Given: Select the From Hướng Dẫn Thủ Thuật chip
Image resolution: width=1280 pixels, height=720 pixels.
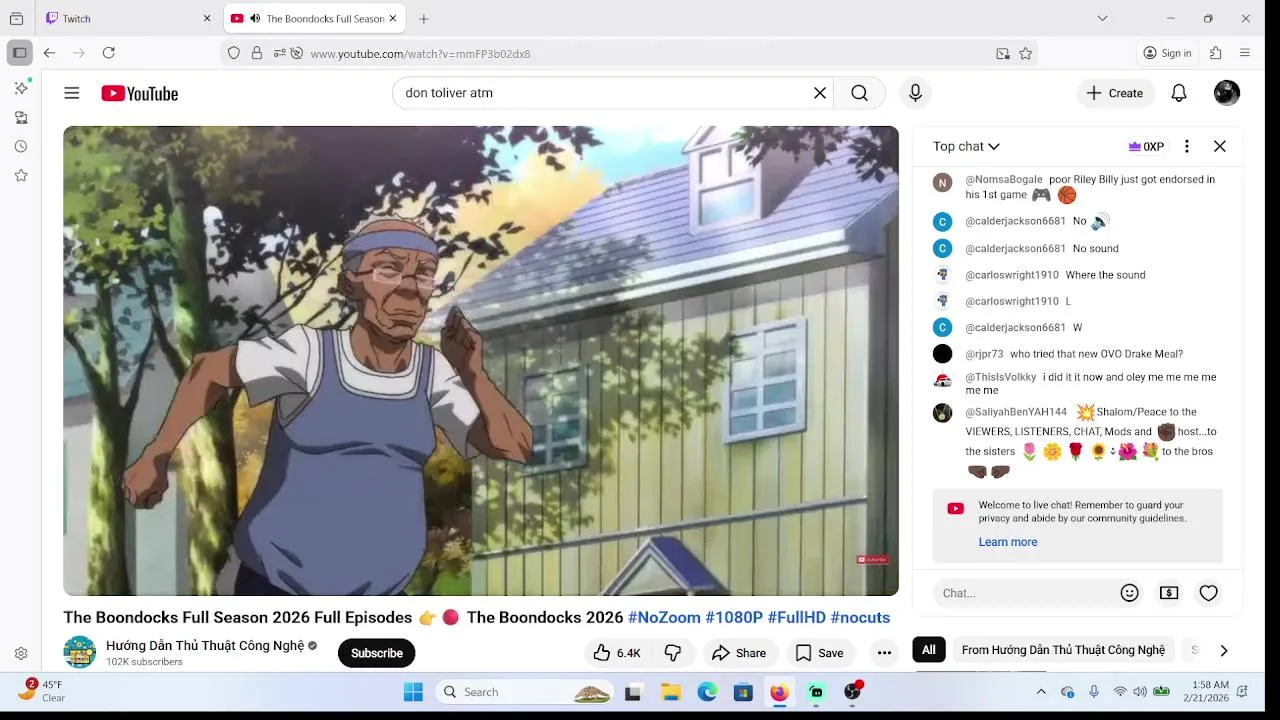Looking at the screenshot, I should coord(1063,650).
